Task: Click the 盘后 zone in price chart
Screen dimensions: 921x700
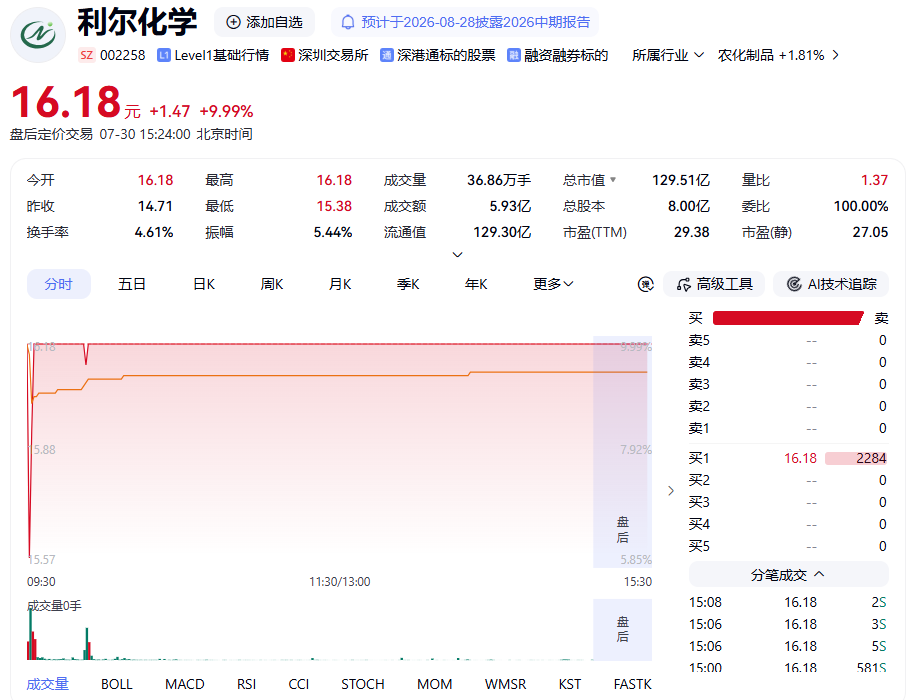Action: pos(623,452)
